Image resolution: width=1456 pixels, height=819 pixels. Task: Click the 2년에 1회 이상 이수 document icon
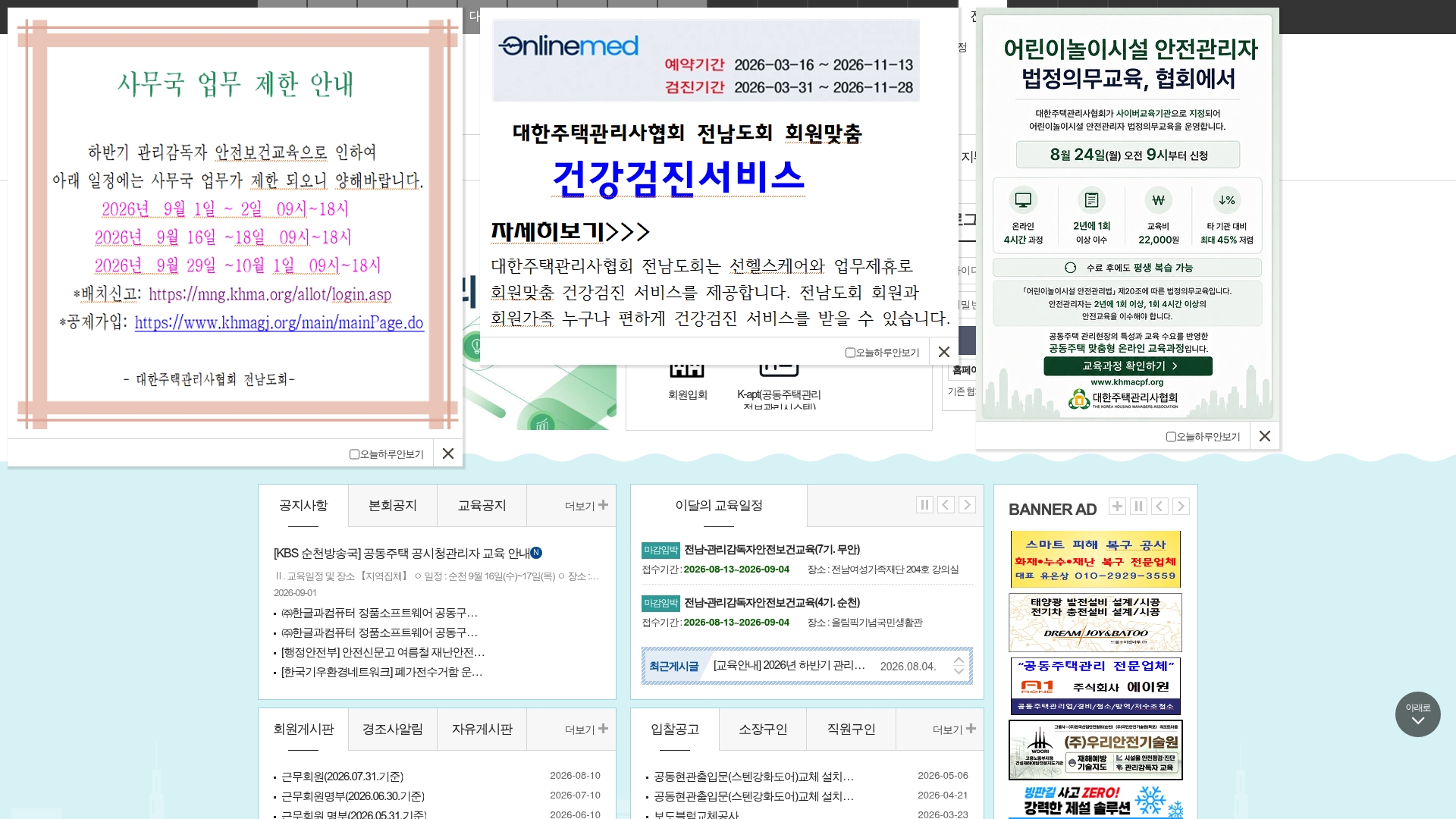click(x=1091, y=200)
